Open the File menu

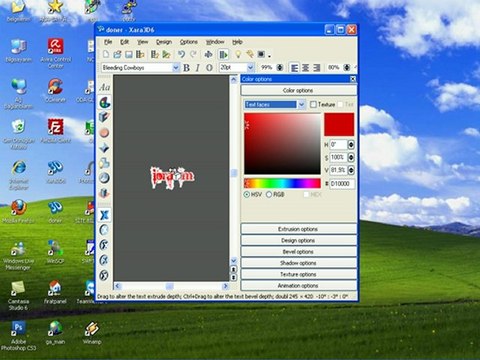pos(108,42)
